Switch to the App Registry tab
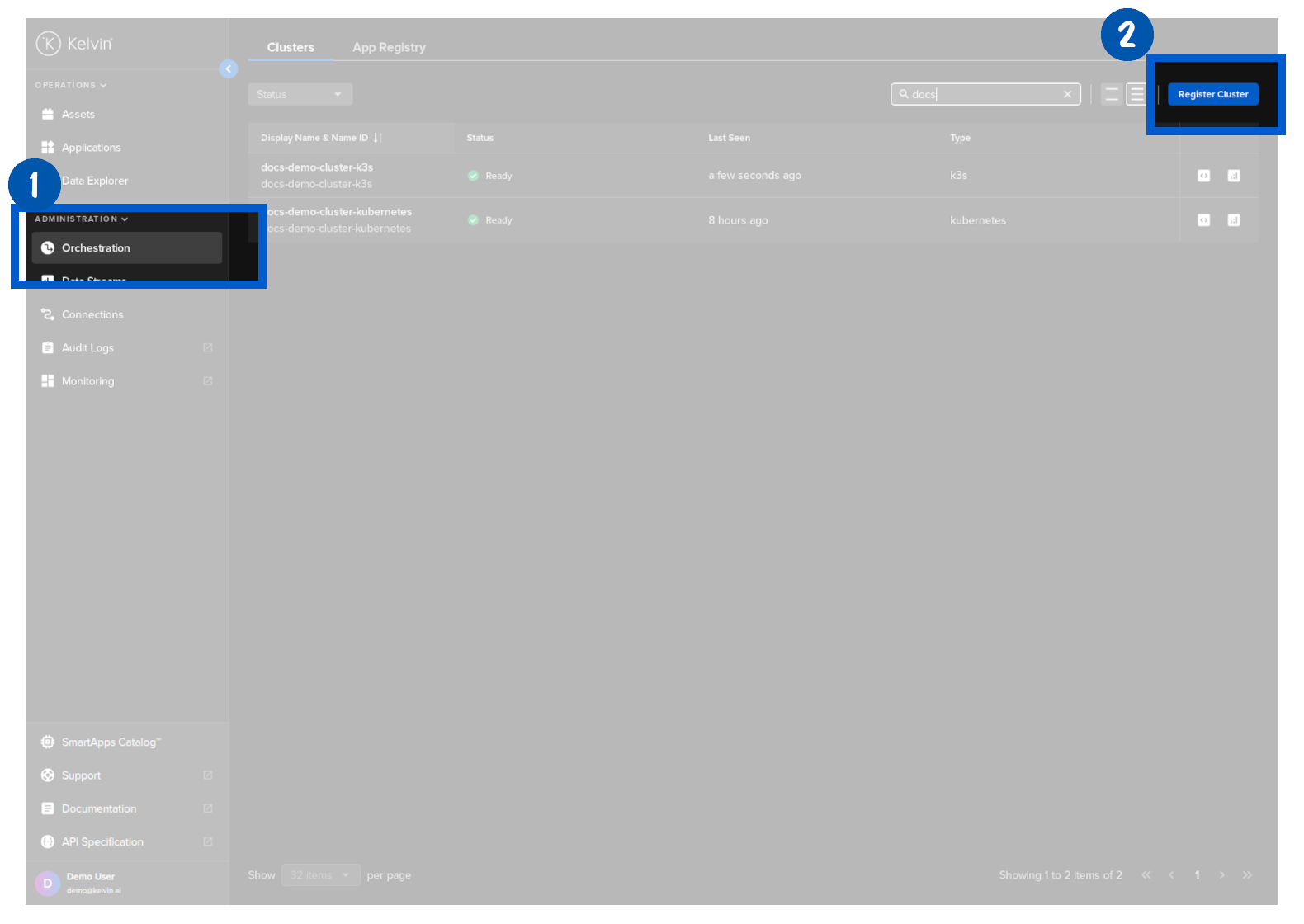1304x924 pixels. click(x=389, y=48)
